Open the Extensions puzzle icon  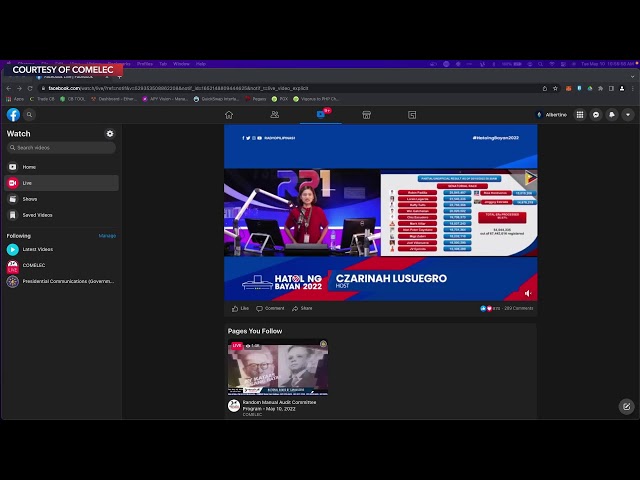(x=600, y=88)
